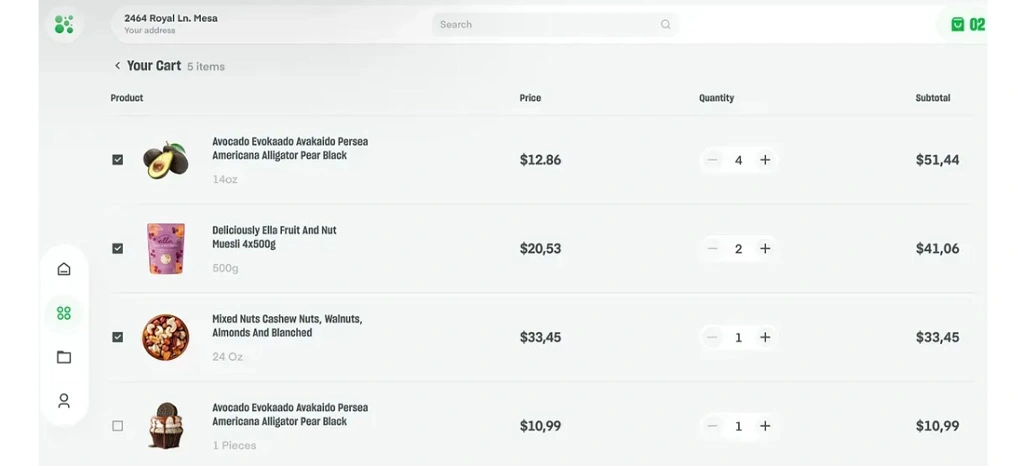Open the Ella muesli bag thumbnail
The image size is (1026, 466).
166,249
